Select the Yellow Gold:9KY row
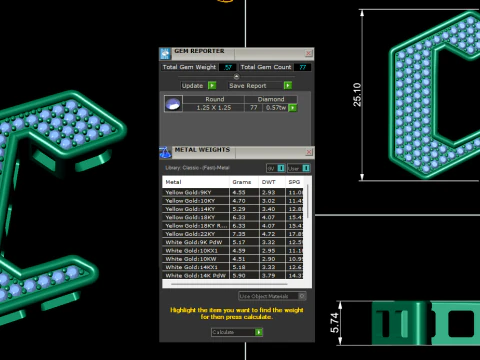480x360 pixels. (x=233, y=192)
